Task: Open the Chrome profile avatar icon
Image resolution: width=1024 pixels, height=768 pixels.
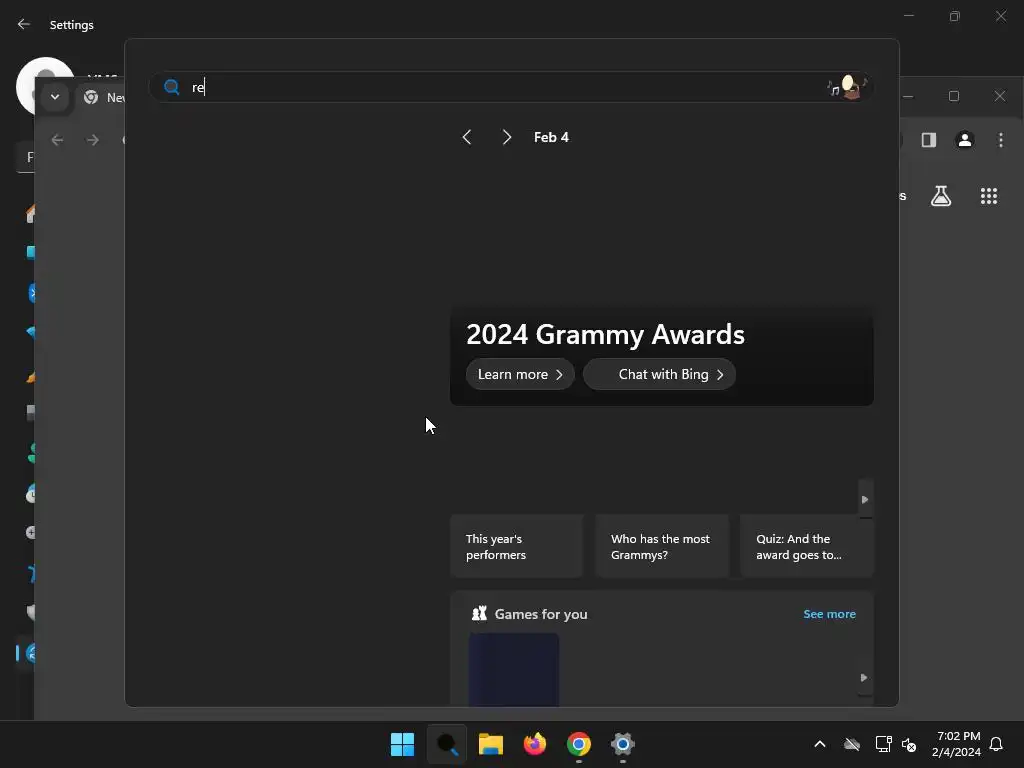Action: [x=965, y=140]
